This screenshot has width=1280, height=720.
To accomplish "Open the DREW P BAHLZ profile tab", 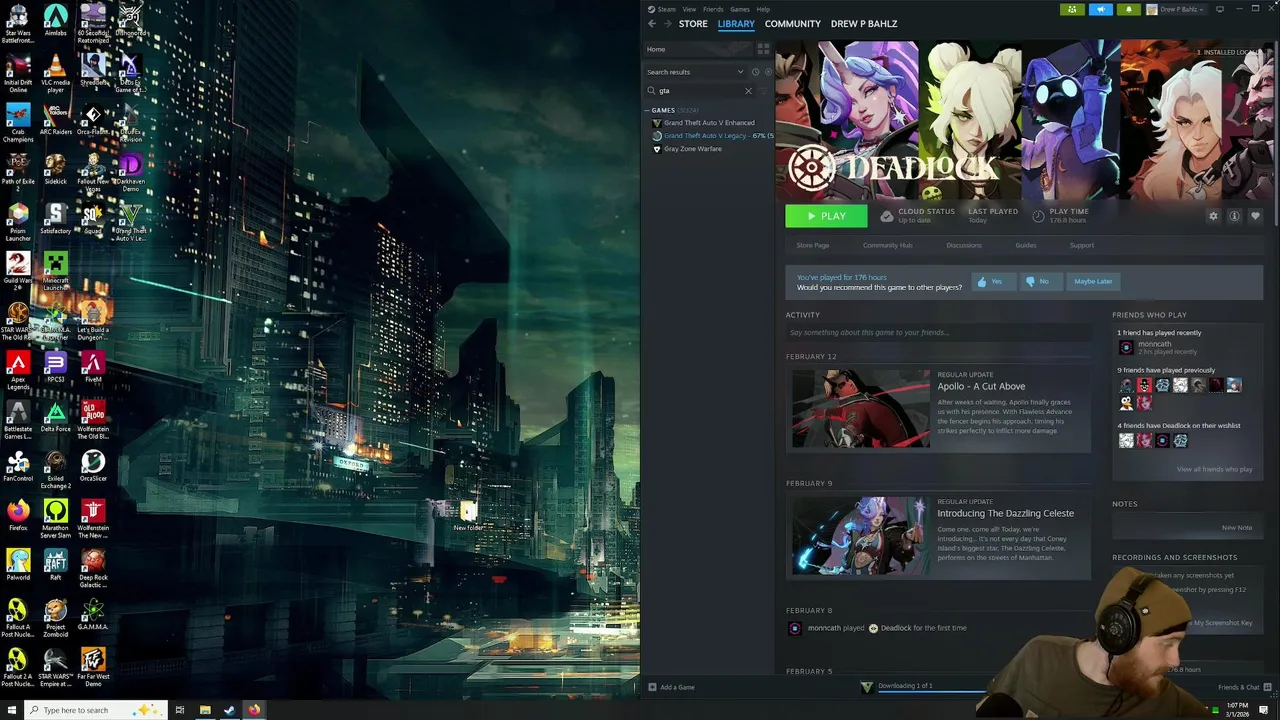I will (864, 24).
